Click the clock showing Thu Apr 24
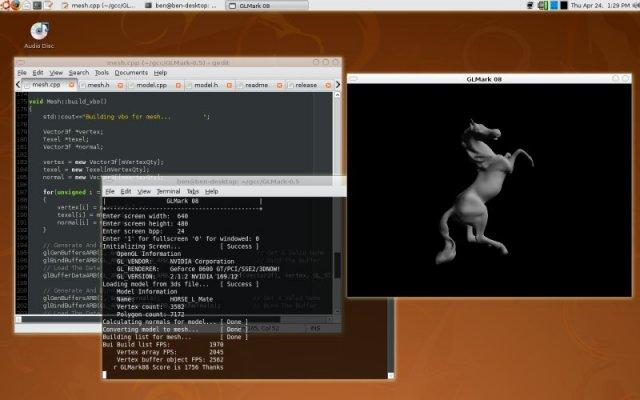This screenshot has width=640, height=400. click(591, 6)
